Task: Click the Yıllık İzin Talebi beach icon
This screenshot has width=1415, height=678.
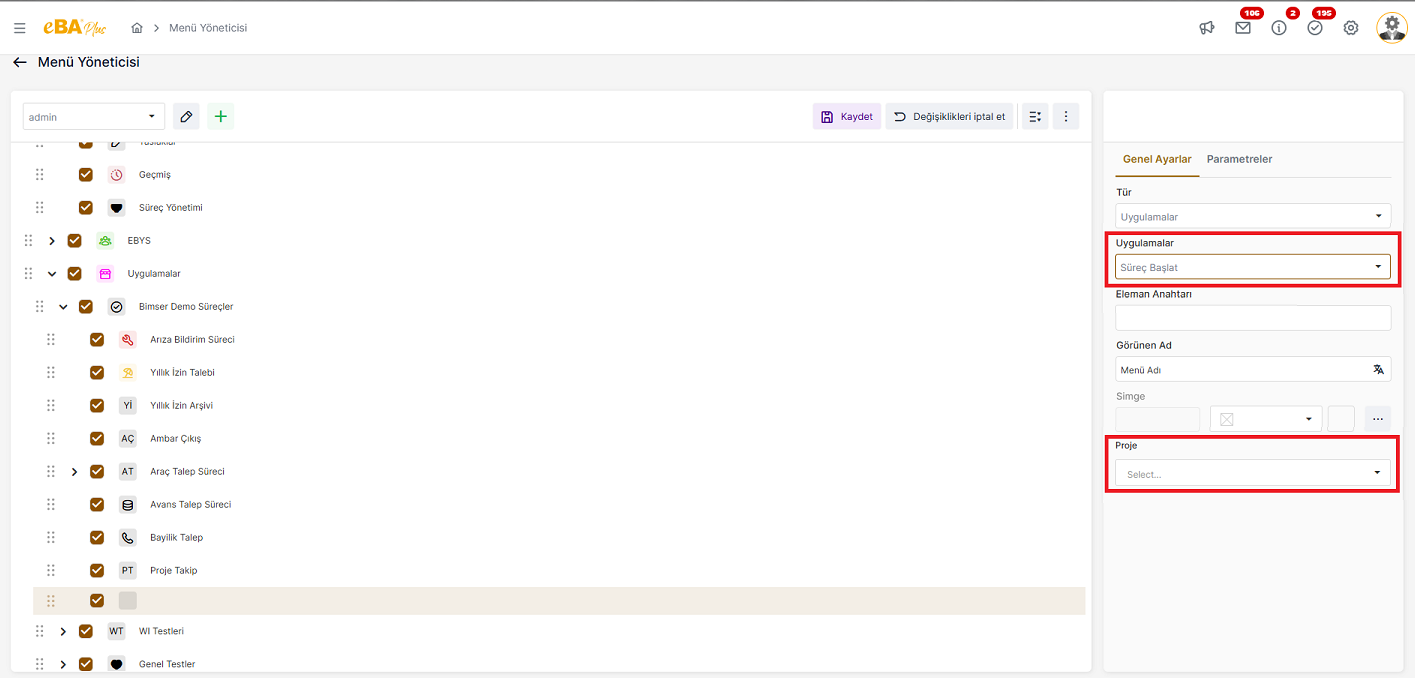Action: point(128,373)
